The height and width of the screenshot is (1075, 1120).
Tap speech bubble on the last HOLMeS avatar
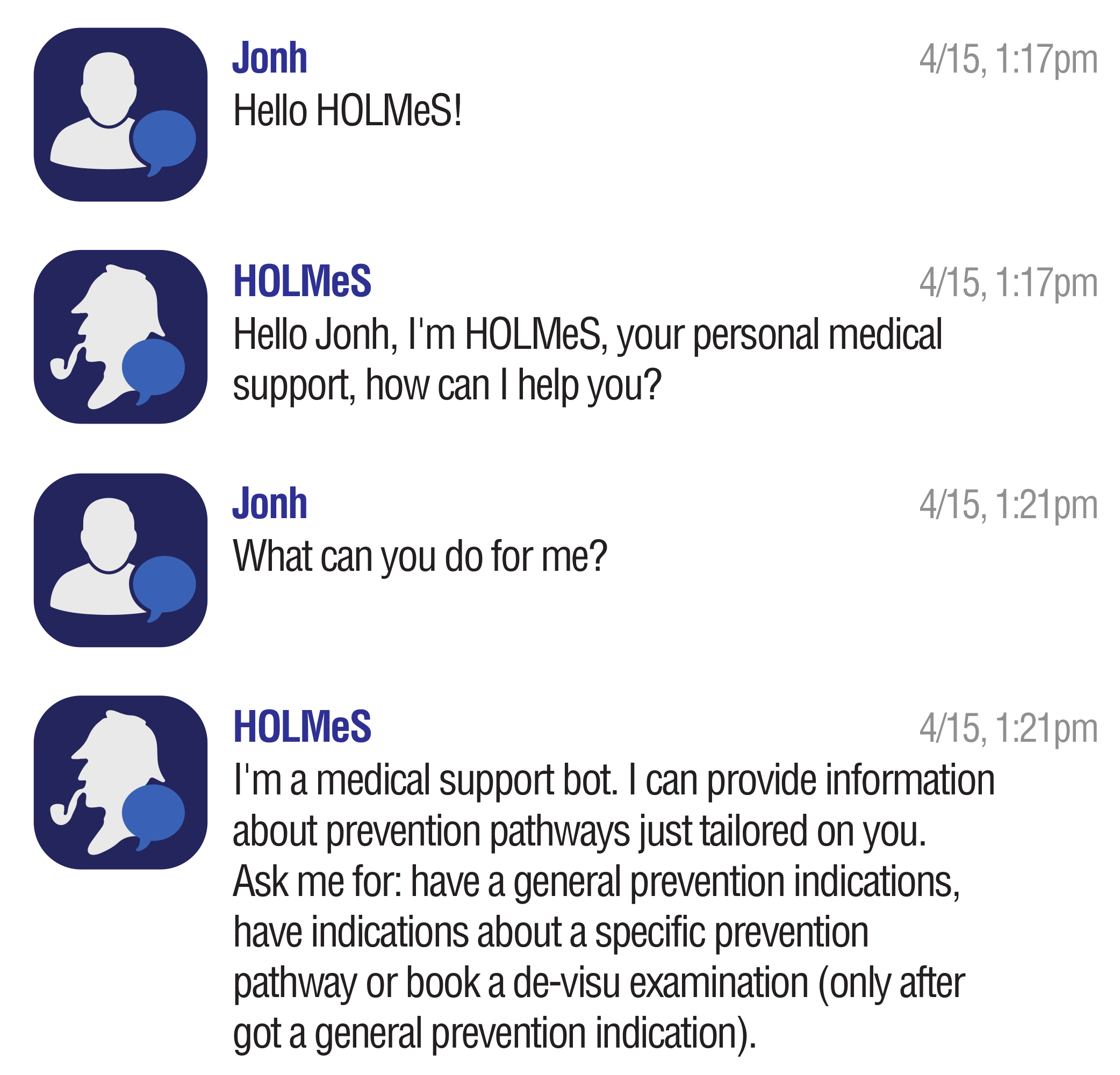(x=153, y=813)
